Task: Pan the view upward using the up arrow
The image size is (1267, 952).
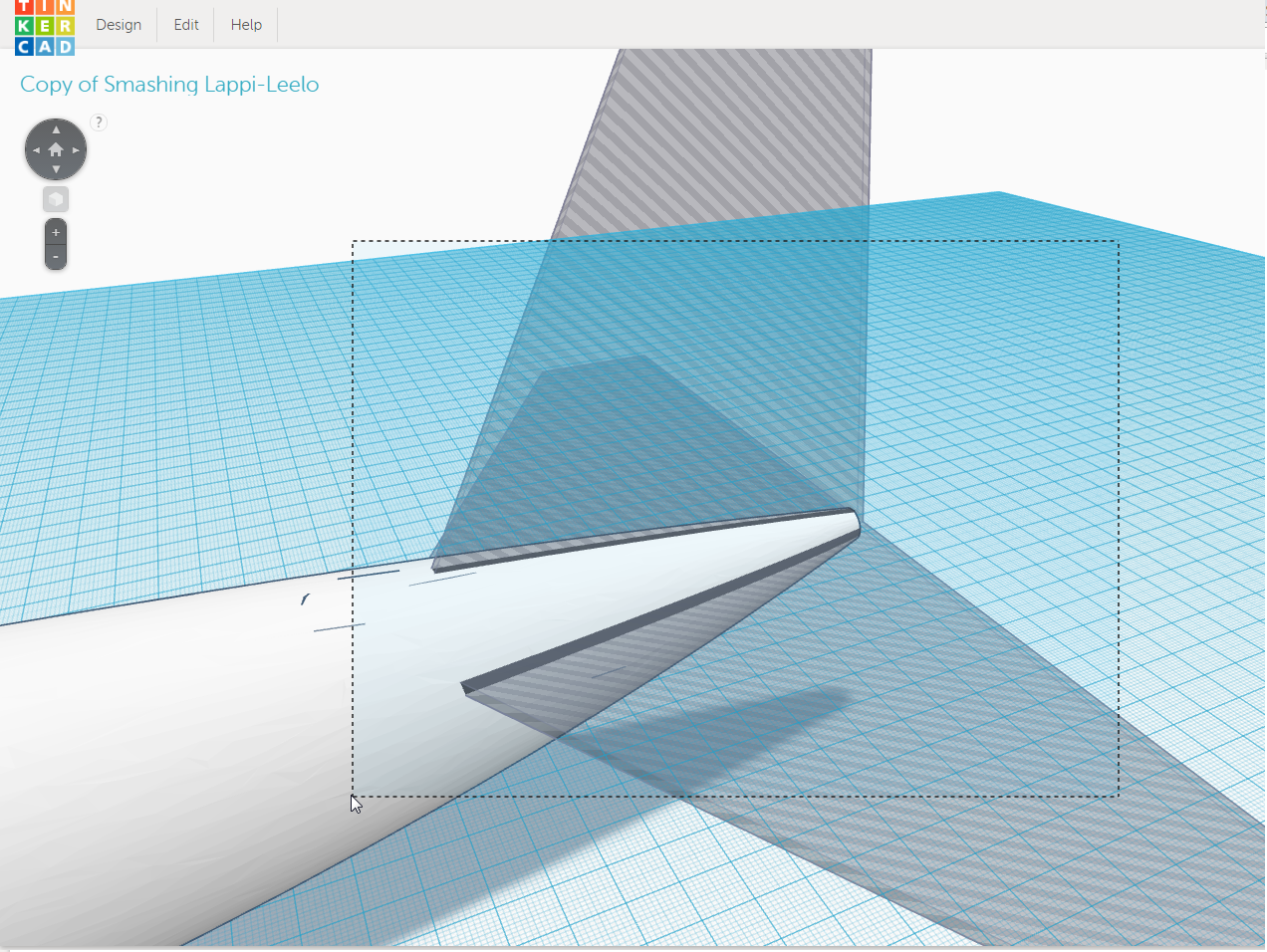Action: 56,127
